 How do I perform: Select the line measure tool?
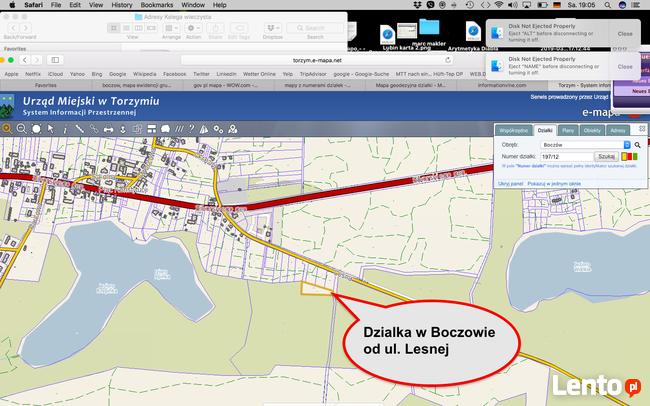click(x=79, y=129)
